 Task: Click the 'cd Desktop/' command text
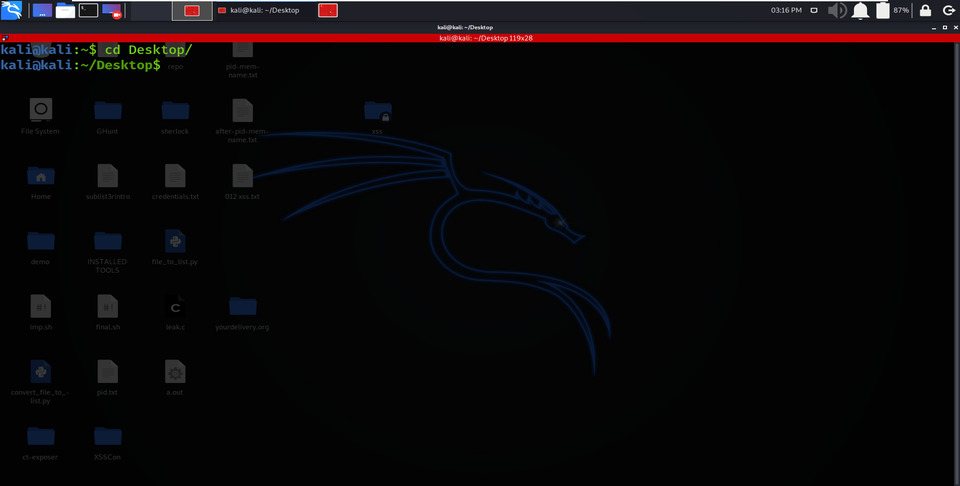(x=149, y=50)
